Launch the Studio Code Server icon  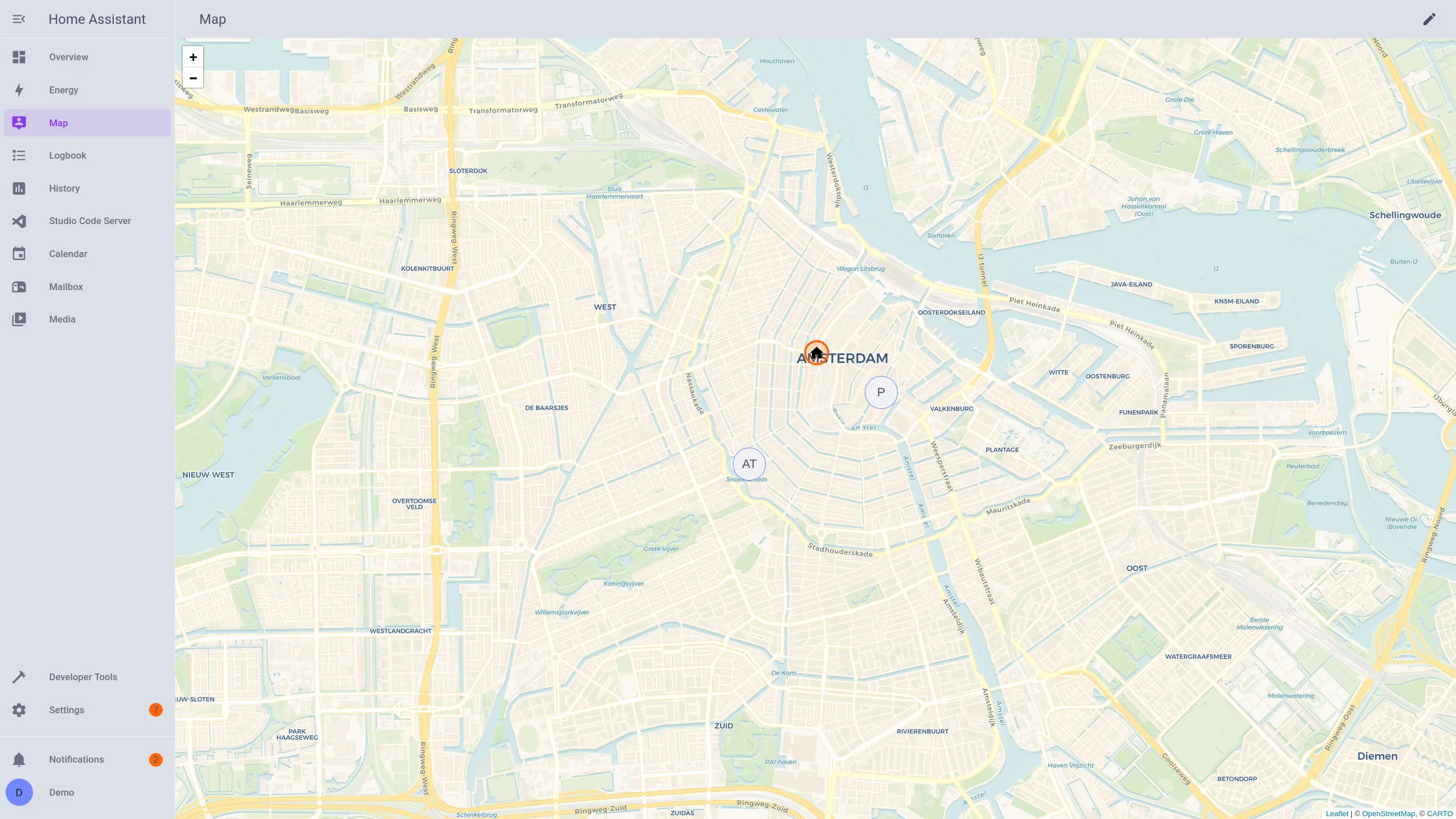click(x=19, y=221)
